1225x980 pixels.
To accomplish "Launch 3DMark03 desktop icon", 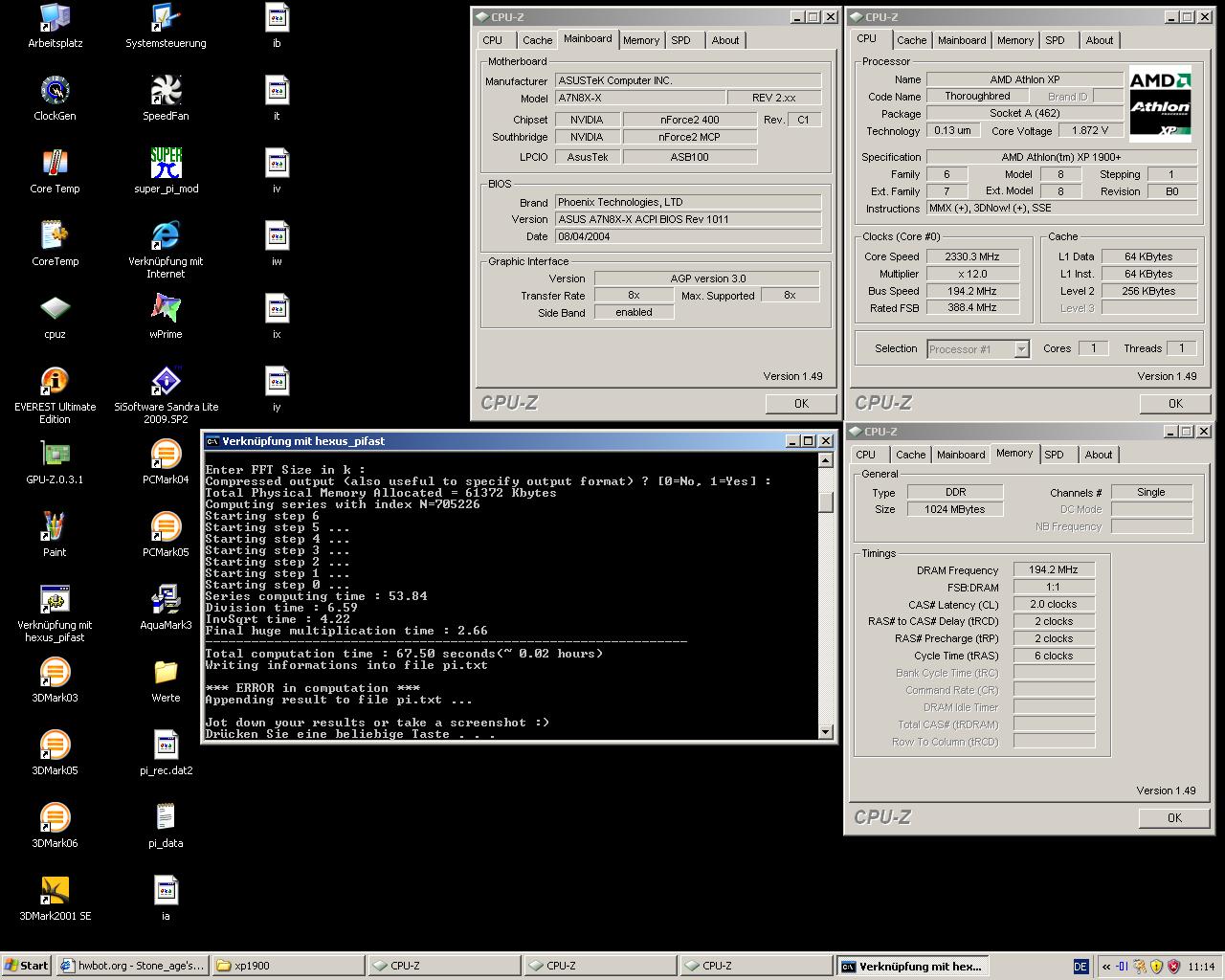I will (x=55, y=680).
